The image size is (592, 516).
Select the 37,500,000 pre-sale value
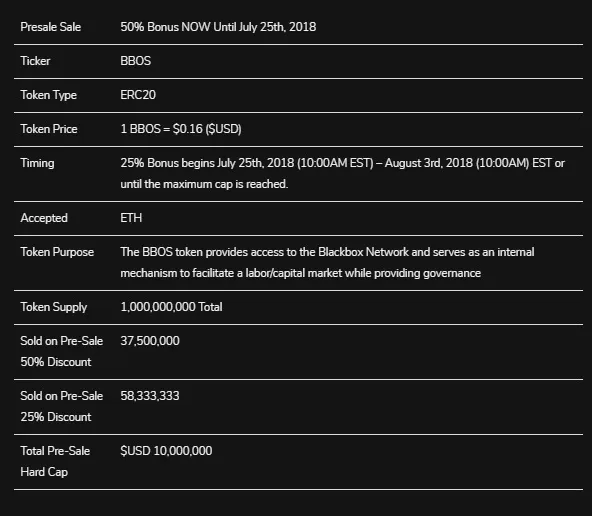click(150, 341)
